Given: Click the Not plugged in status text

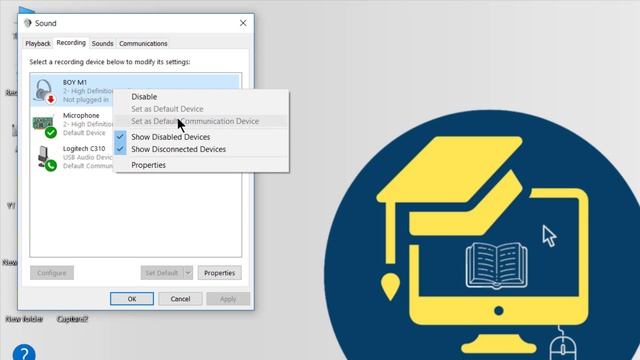Looking at the screenshot, I should (86, 100).
